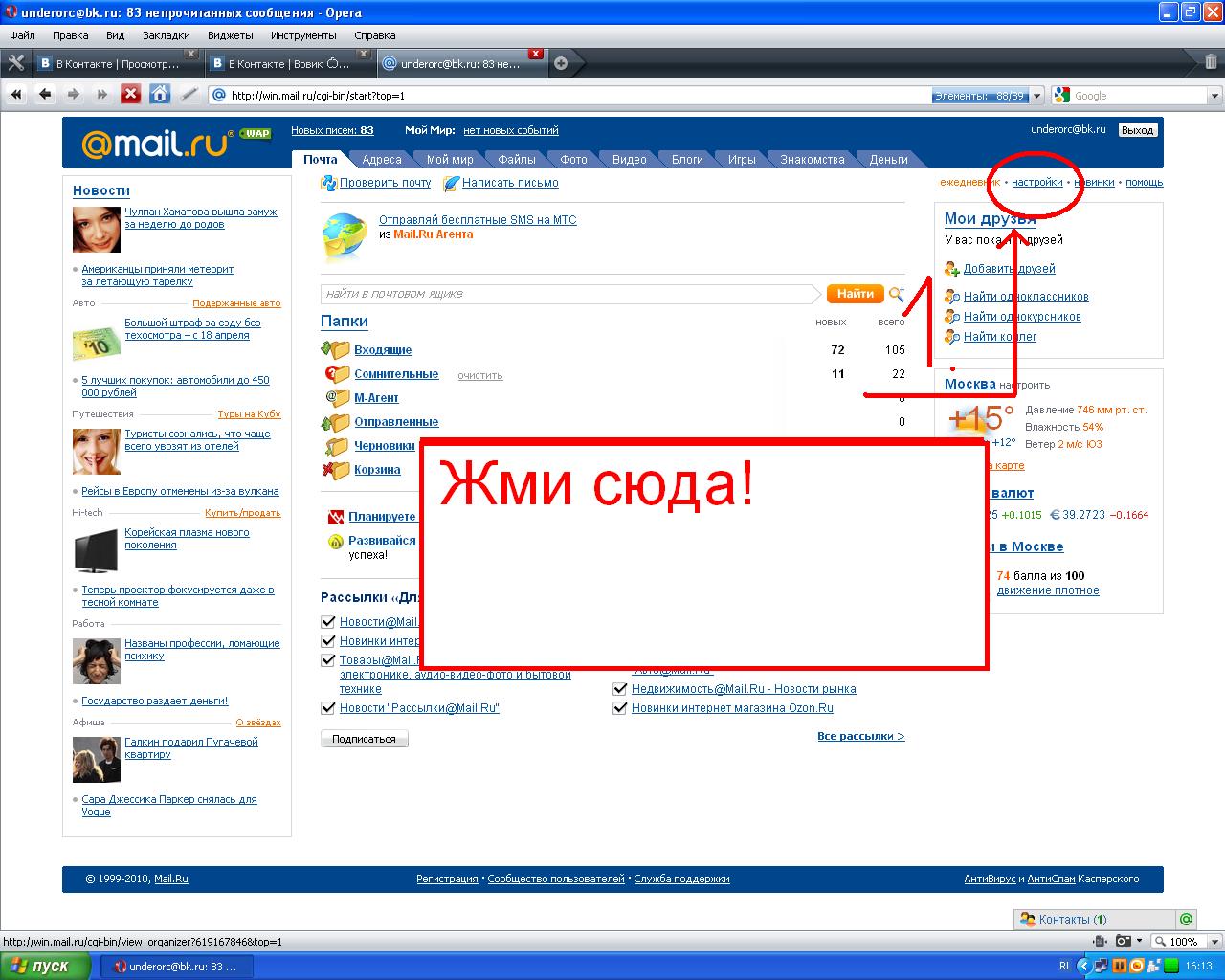Open the Google search engine dropdown
Image resolution: width=1225 pixels, height=980 pixels.
1214,96
